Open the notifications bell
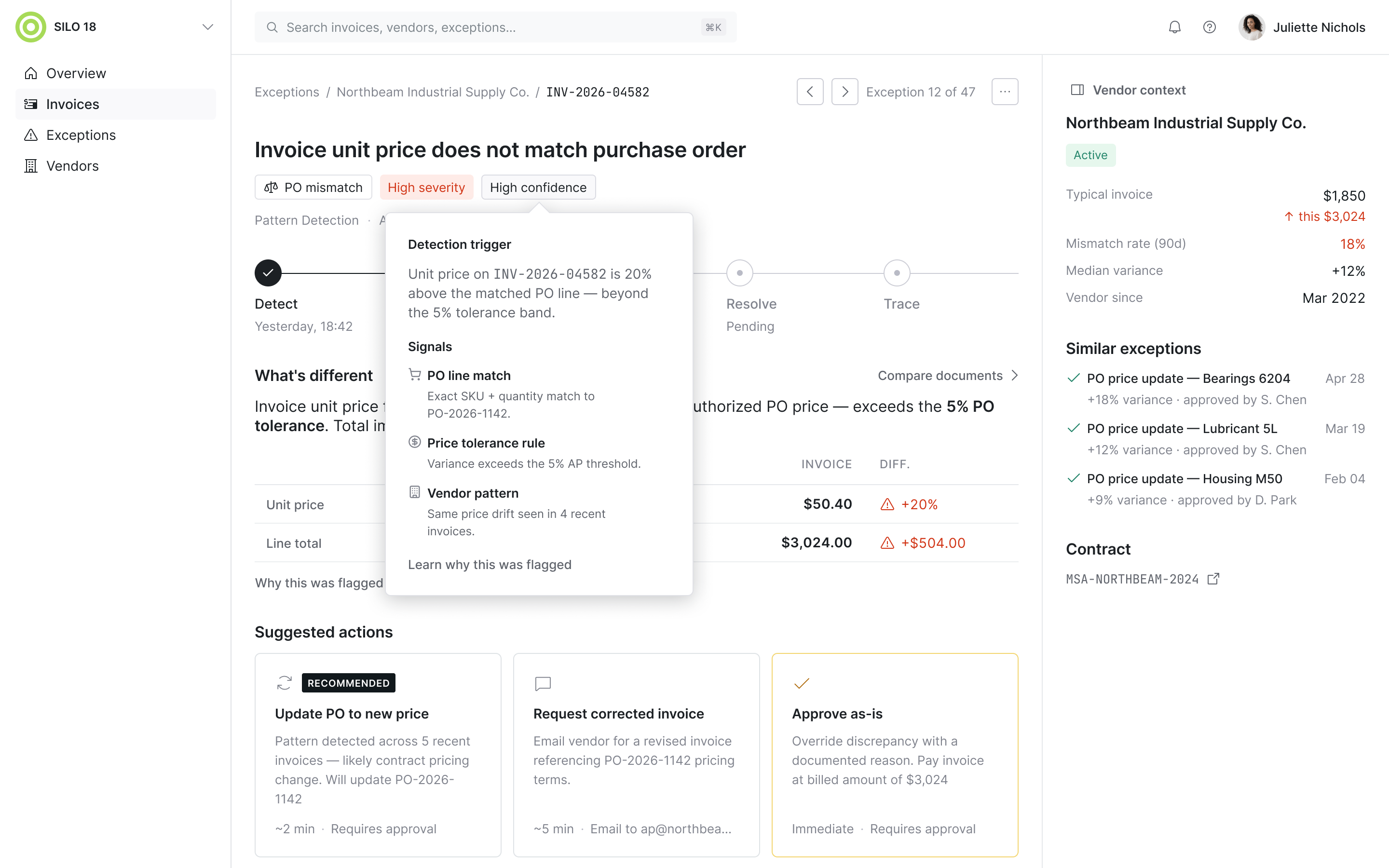 (1174, 27)
